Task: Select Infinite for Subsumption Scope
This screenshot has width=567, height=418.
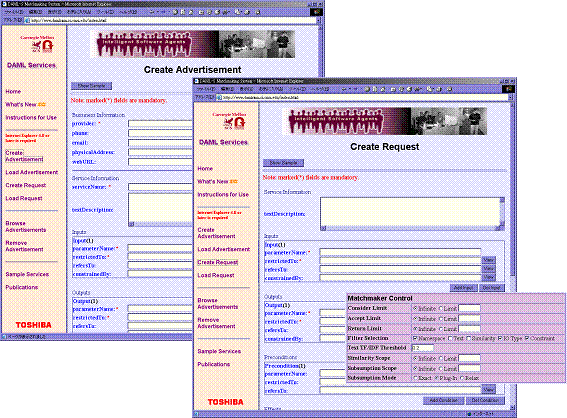Action: pyautogui.click(x=415, y=368)
